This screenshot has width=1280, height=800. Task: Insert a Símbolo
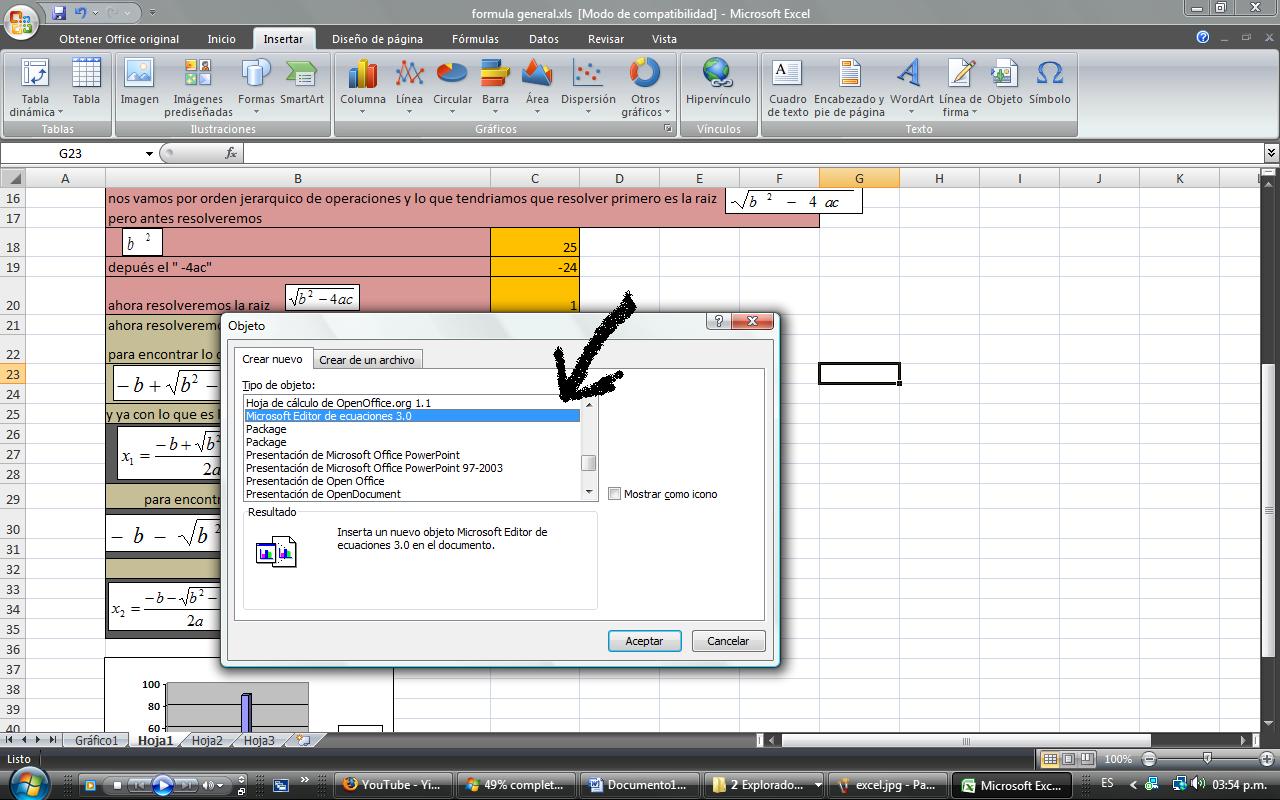(1049, 82)
